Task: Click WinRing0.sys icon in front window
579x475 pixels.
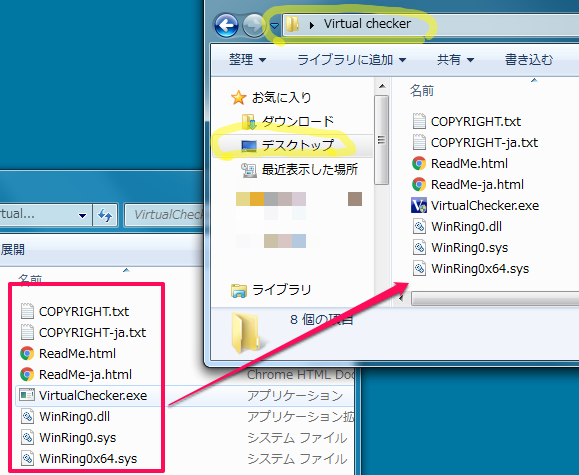Action: (x=419, y=247)
